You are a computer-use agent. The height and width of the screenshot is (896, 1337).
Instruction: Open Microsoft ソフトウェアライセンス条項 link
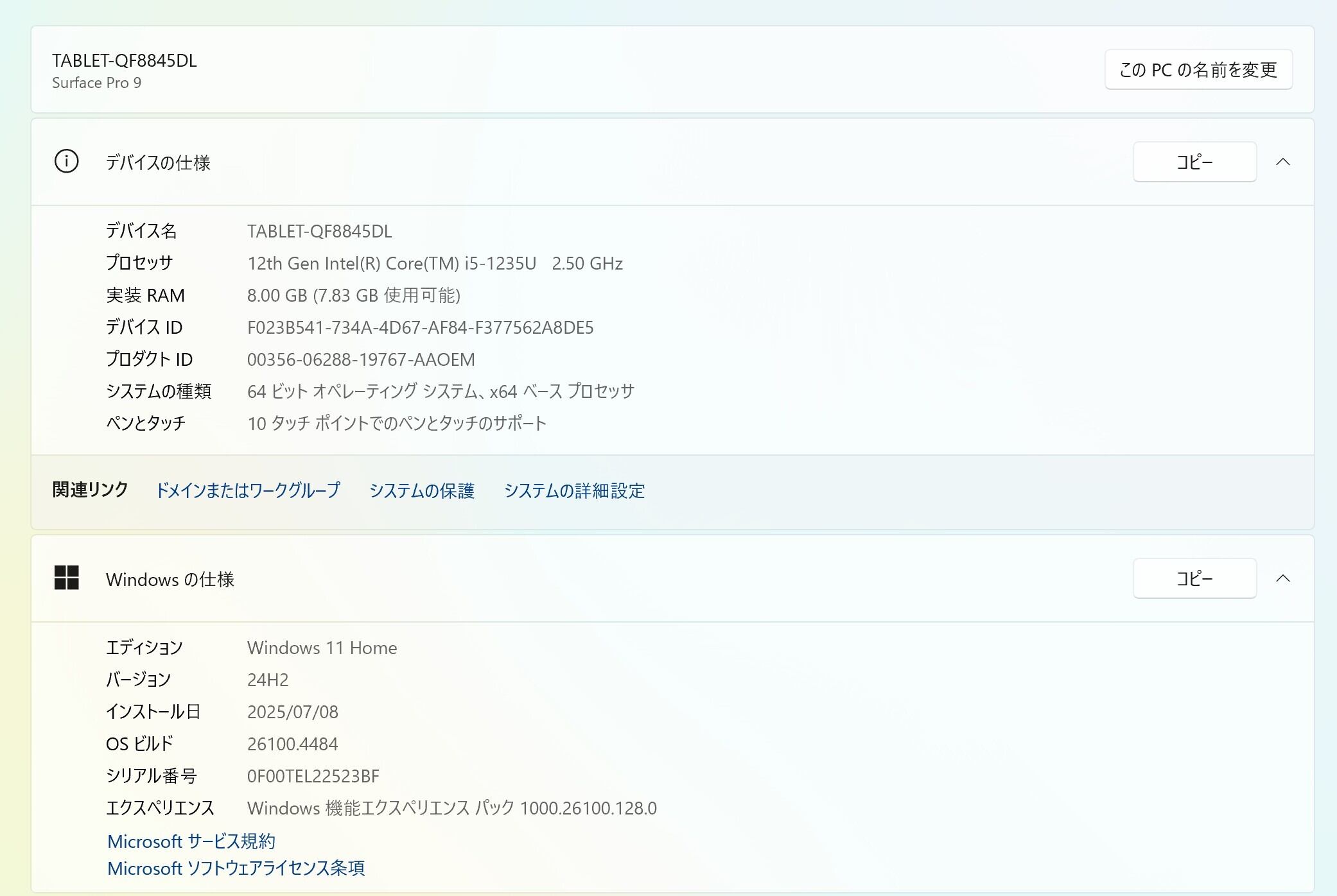pos(236,868)
